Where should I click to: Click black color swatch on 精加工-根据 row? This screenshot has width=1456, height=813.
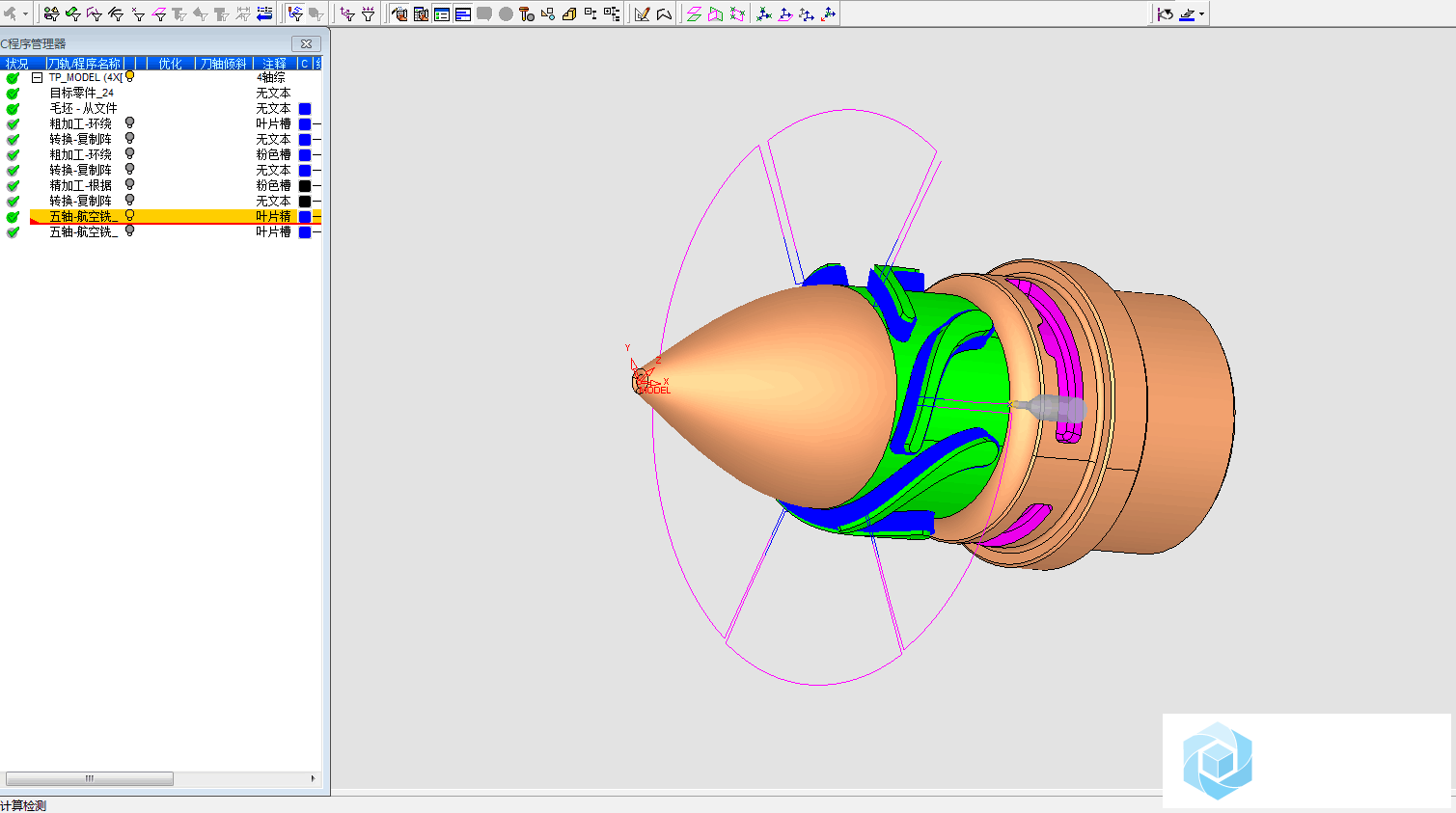(x=305, y=186)
